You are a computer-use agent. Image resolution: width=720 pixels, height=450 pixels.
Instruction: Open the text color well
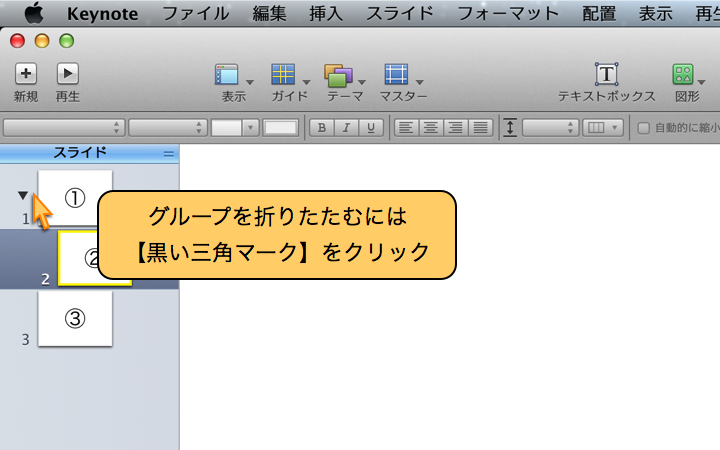(x=281, y=128)
